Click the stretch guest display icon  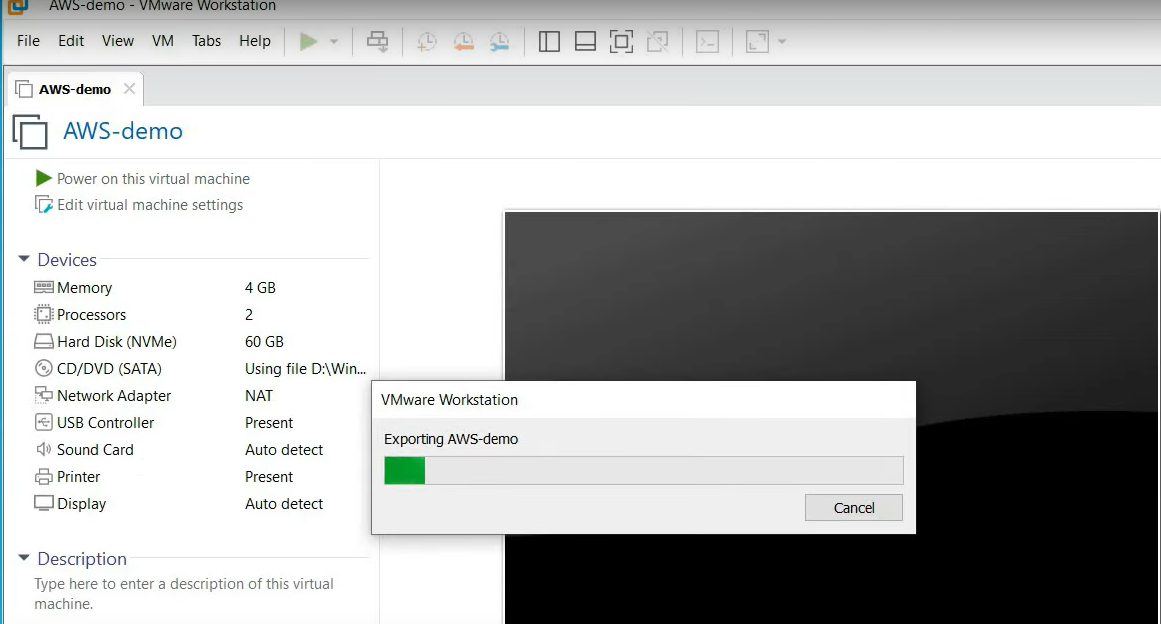pos(757,41)
